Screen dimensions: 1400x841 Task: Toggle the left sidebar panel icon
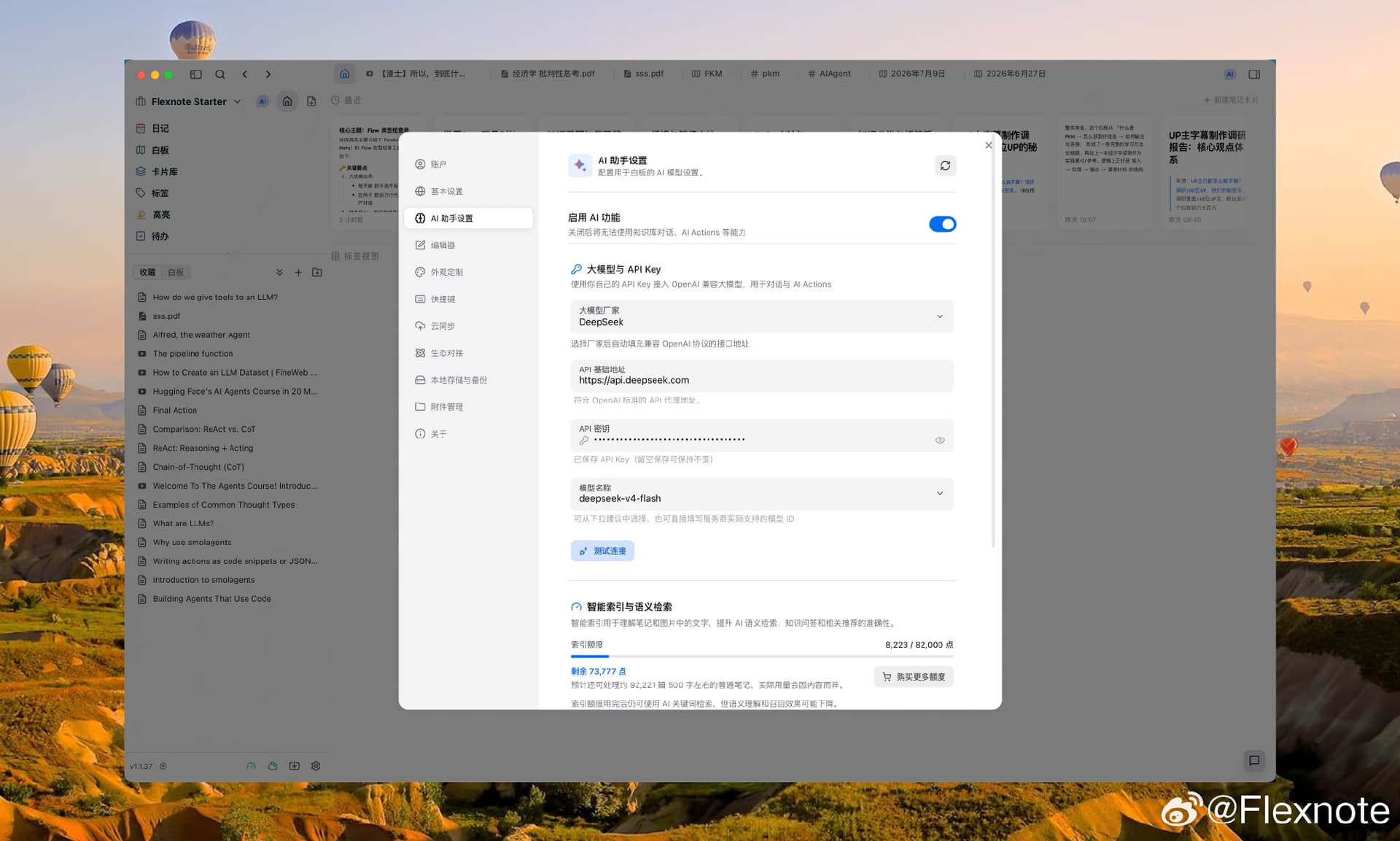(195, 74)
